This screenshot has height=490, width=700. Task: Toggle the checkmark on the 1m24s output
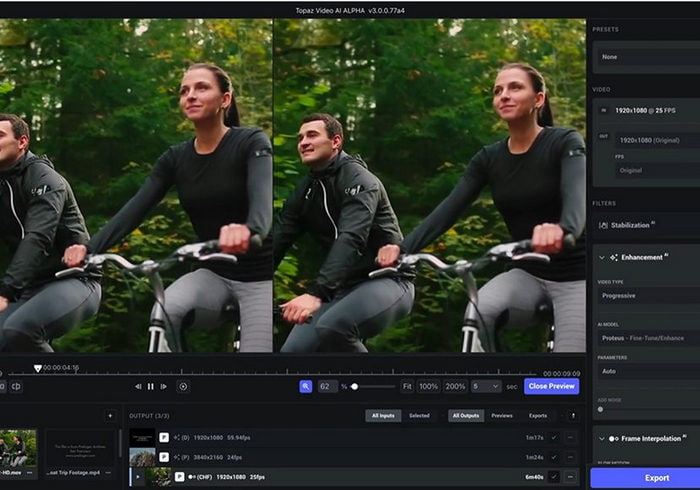(x=554, y=457)
